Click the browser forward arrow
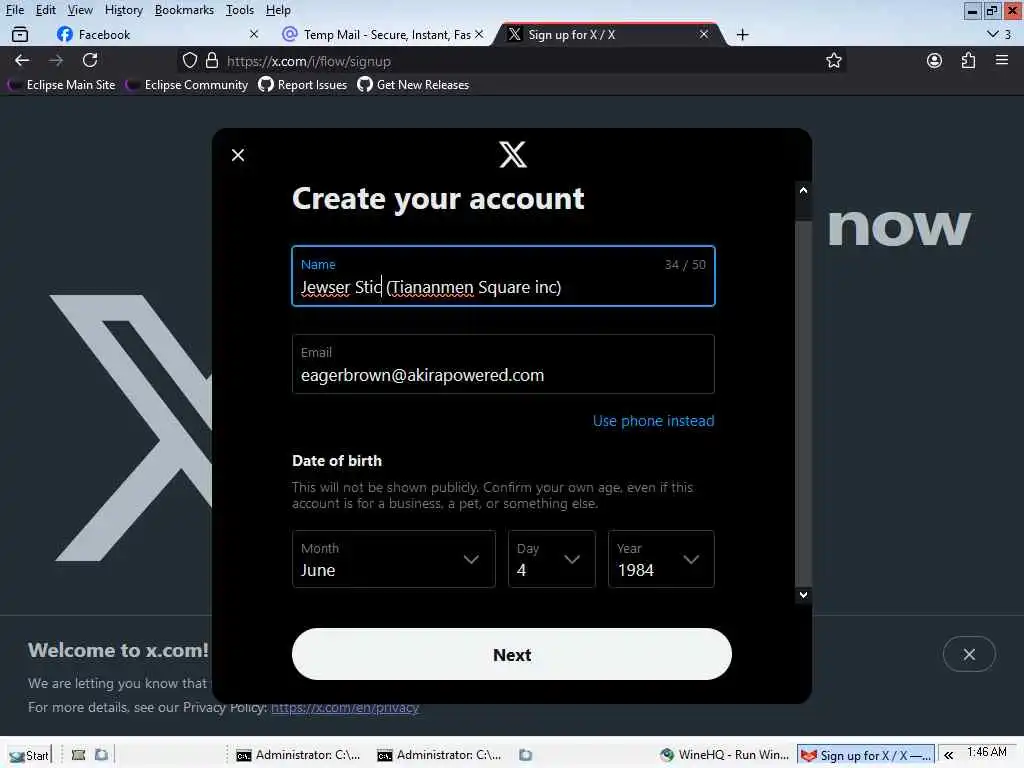This screenshot has width=1024, height=768. pyautogui.click(x=56, y=61)
